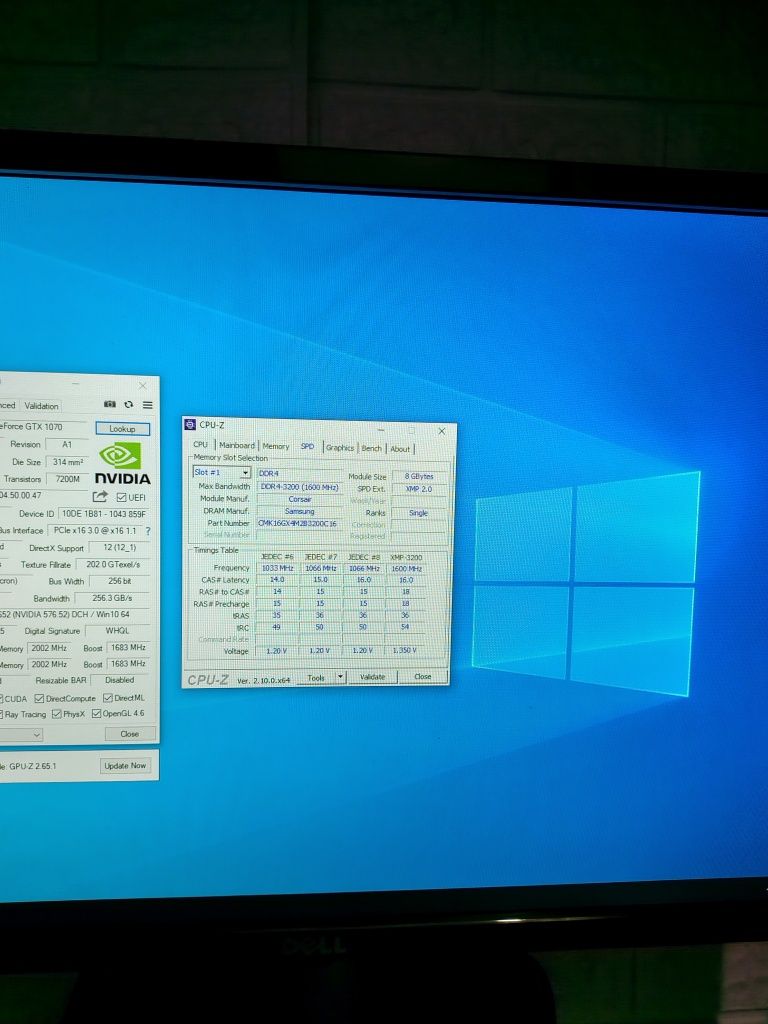768x1024 pixels.
Task: Toggle the DirectCompute checkbox
Action: click(x=39, y=699)
